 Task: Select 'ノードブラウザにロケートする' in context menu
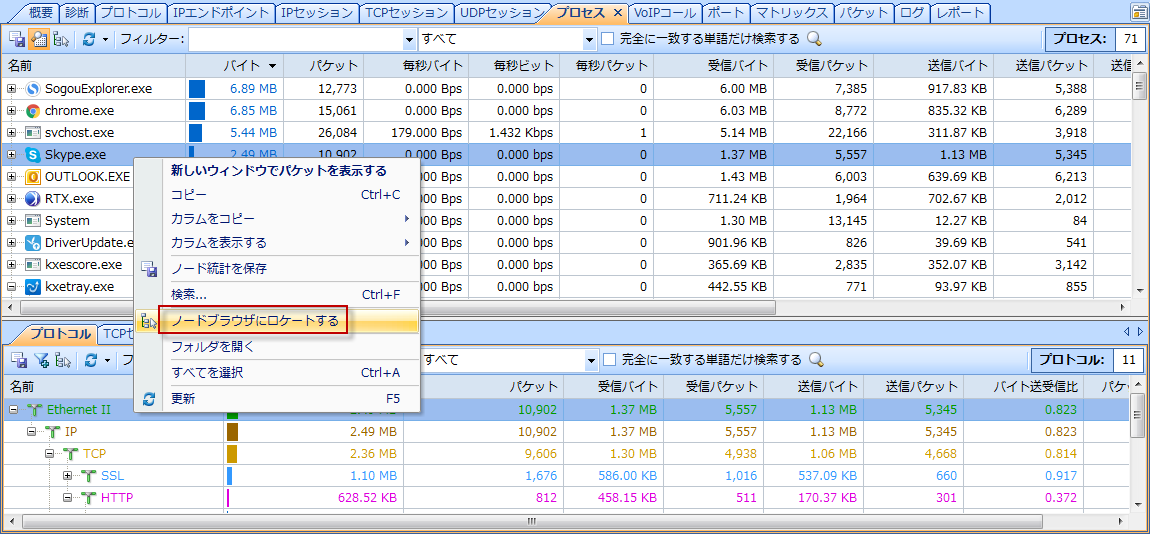click(255, 321)
